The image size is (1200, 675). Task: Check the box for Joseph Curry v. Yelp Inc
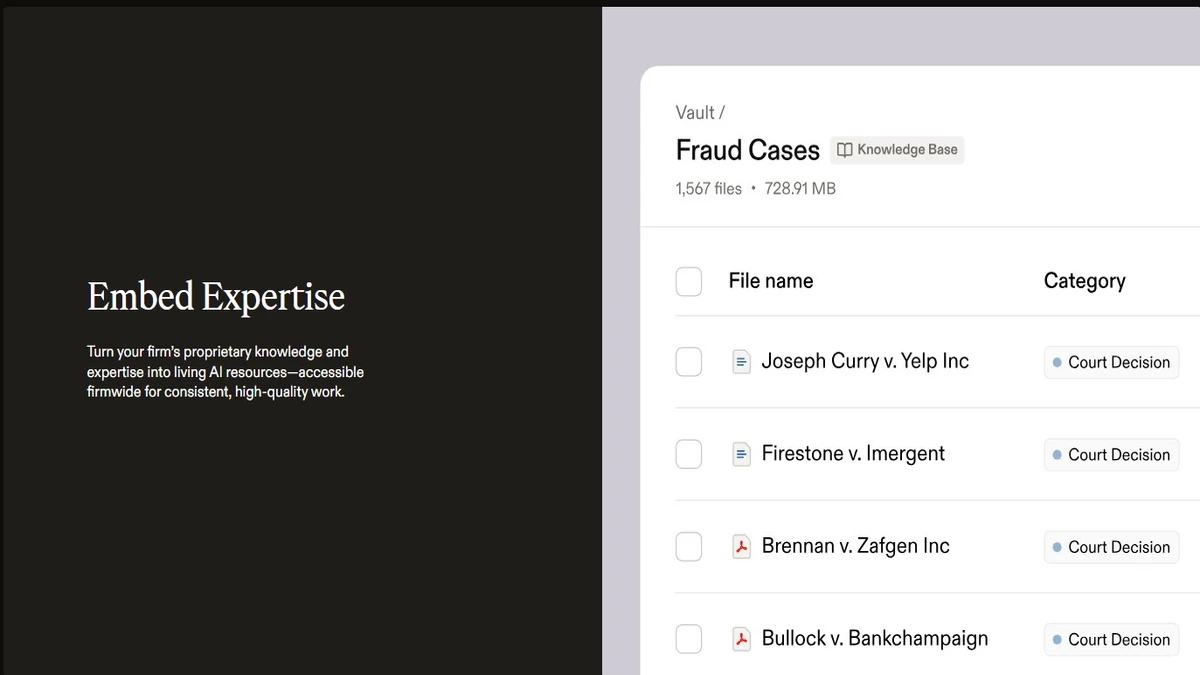click(x=689, y=362)
